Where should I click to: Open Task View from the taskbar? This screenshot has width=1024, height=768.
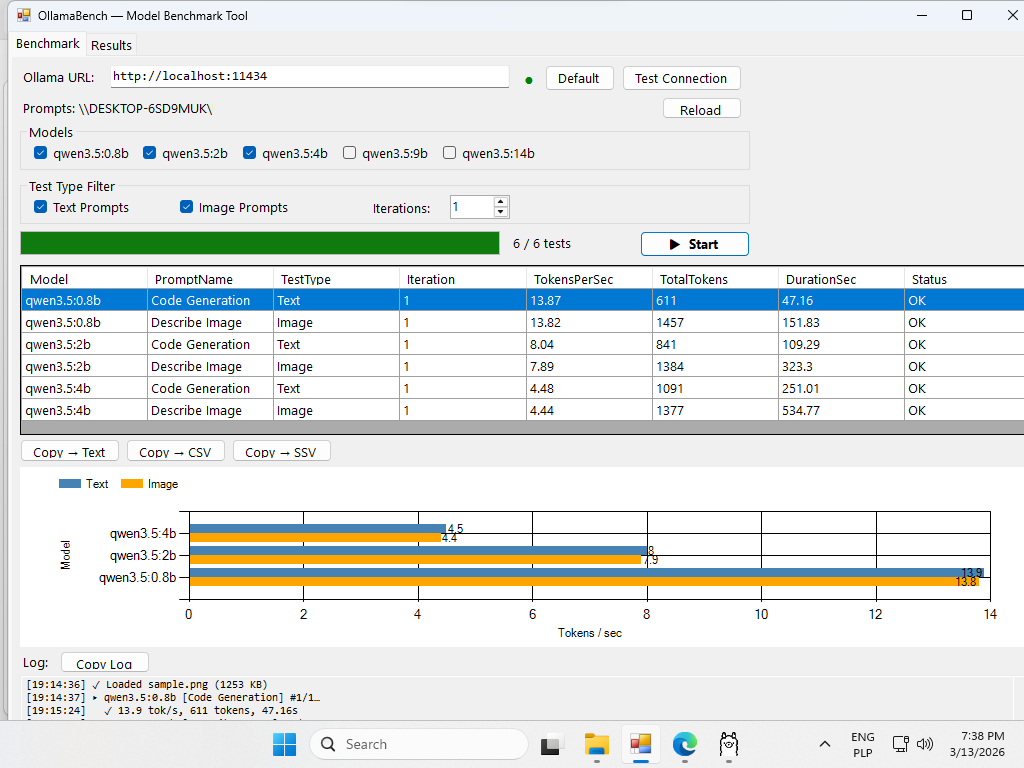[x=552, y=744]
